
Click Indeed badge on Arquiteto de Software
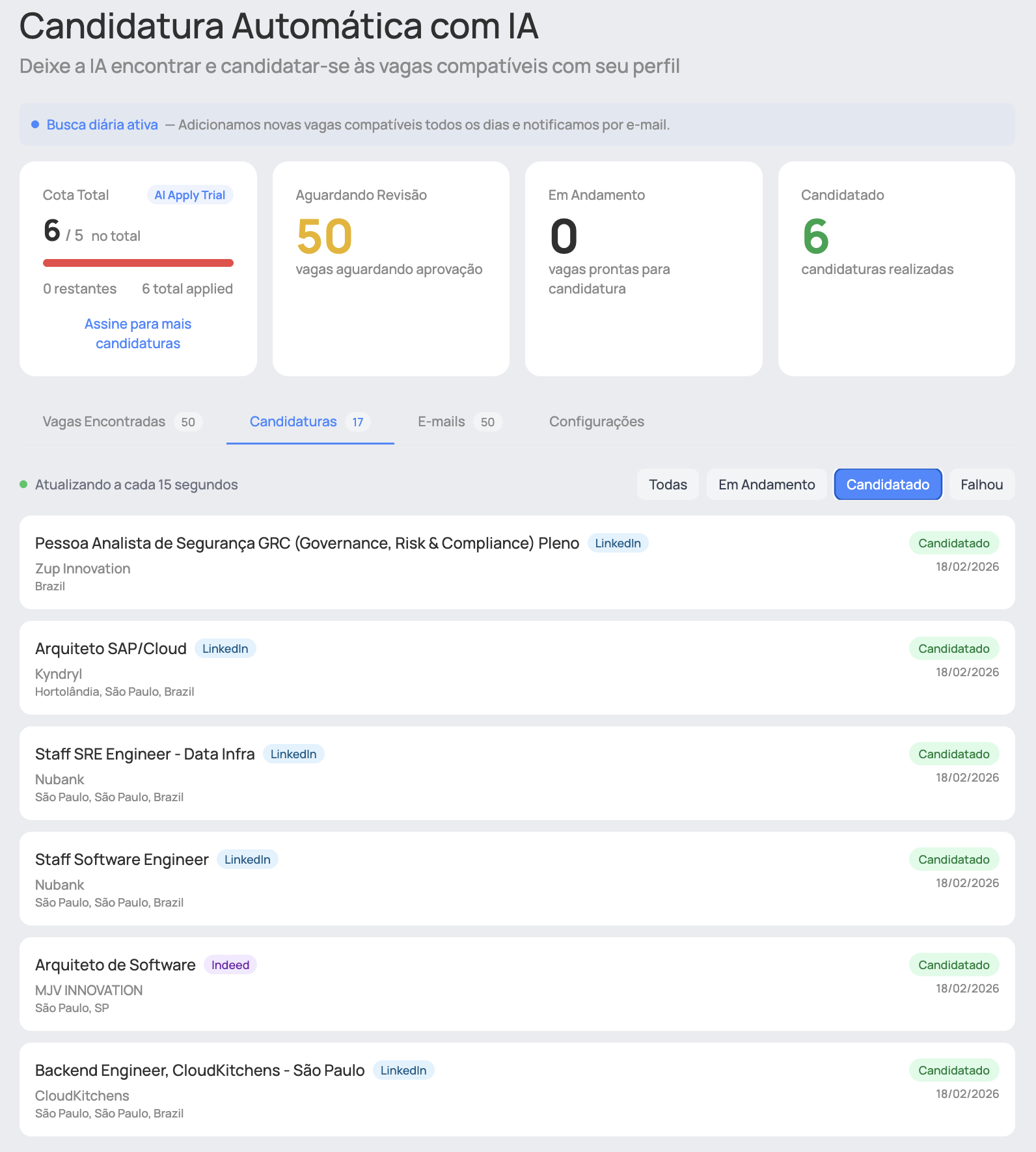coord(230,965)
